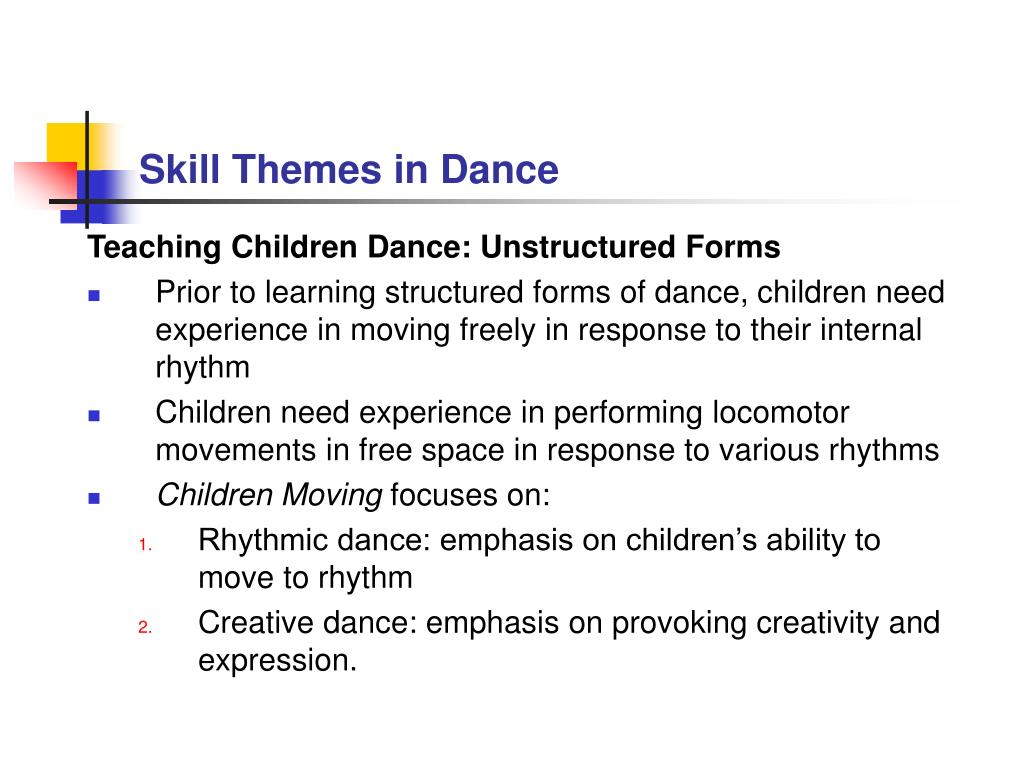
Task: Click the word 'rhythm' ending the first bullet
Action: [202, 368]
